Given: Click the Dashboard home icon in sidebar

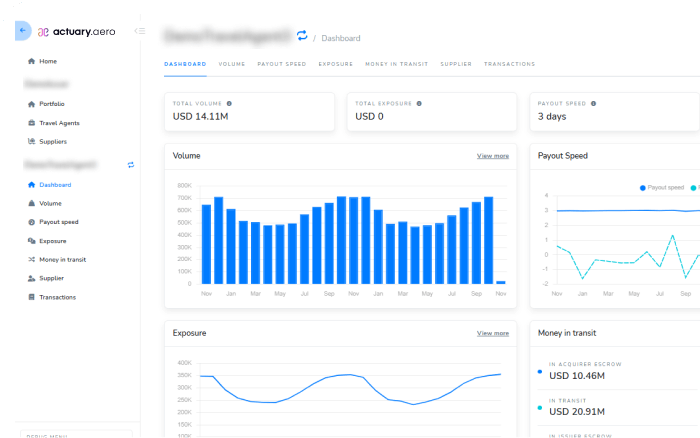Looking at the screenshot, I should [x=31, y=185].
